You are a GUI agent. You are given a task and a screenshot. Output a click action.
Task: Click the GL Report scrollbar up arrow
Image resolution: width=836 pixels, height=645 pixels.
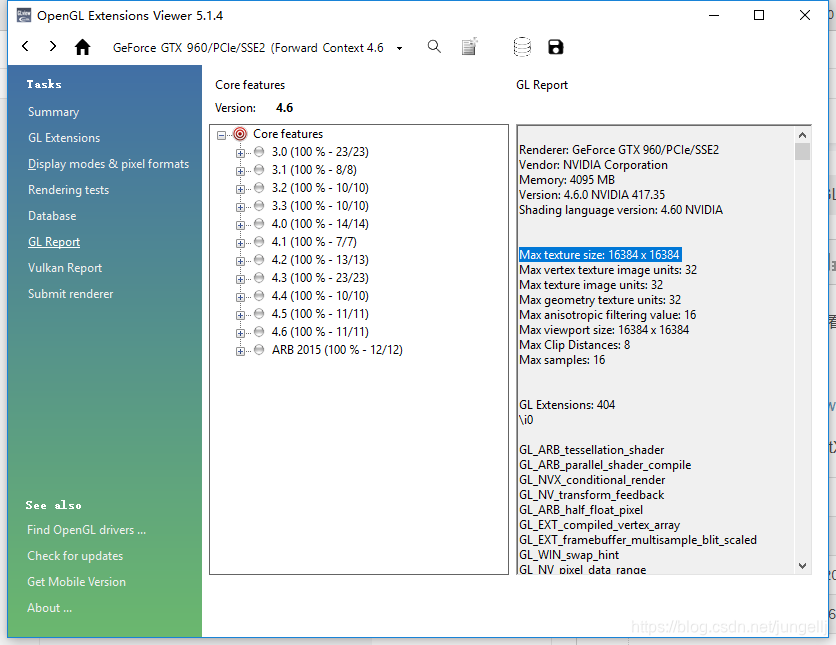802,135
